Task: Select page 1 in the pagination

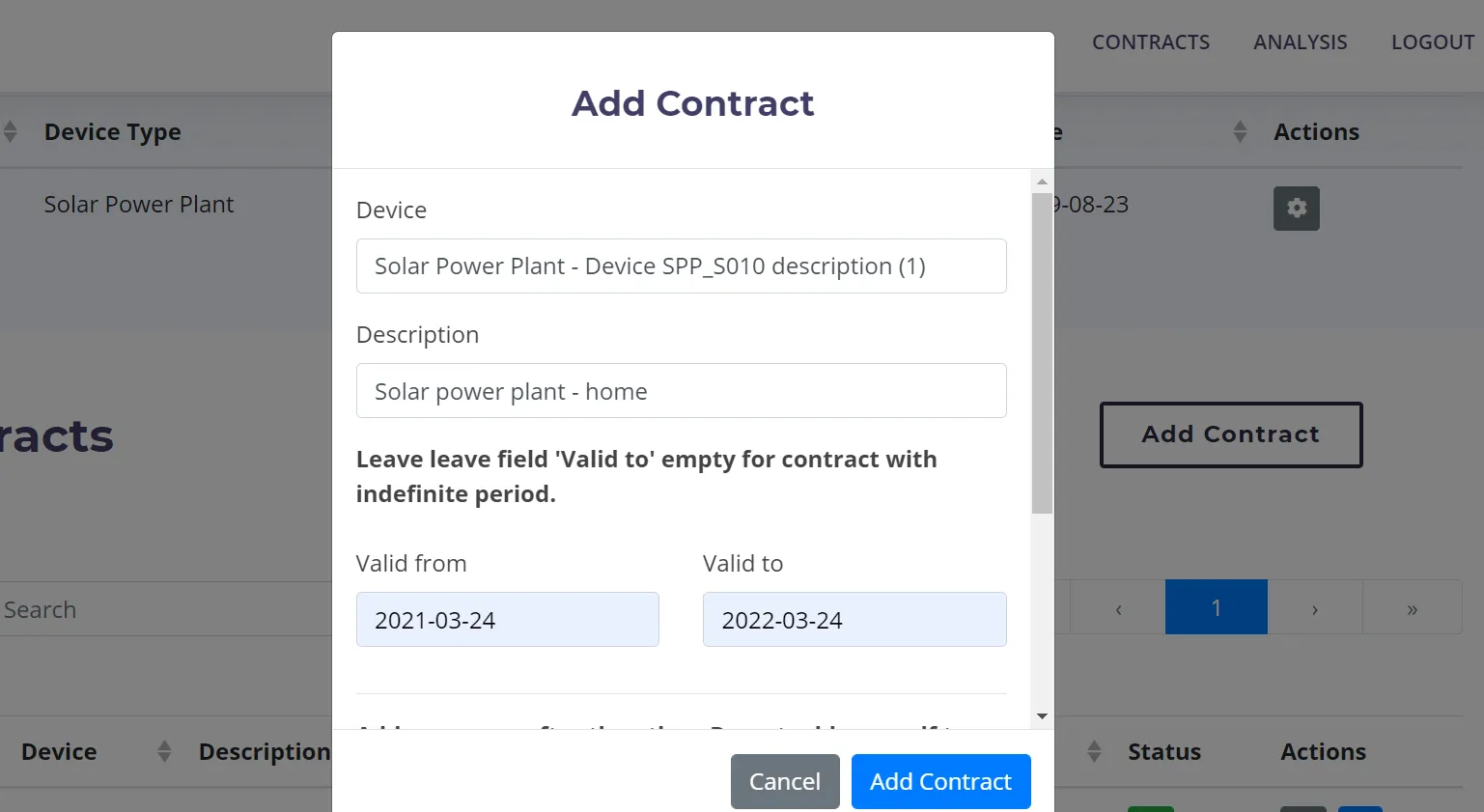Action: (1216, 608)
